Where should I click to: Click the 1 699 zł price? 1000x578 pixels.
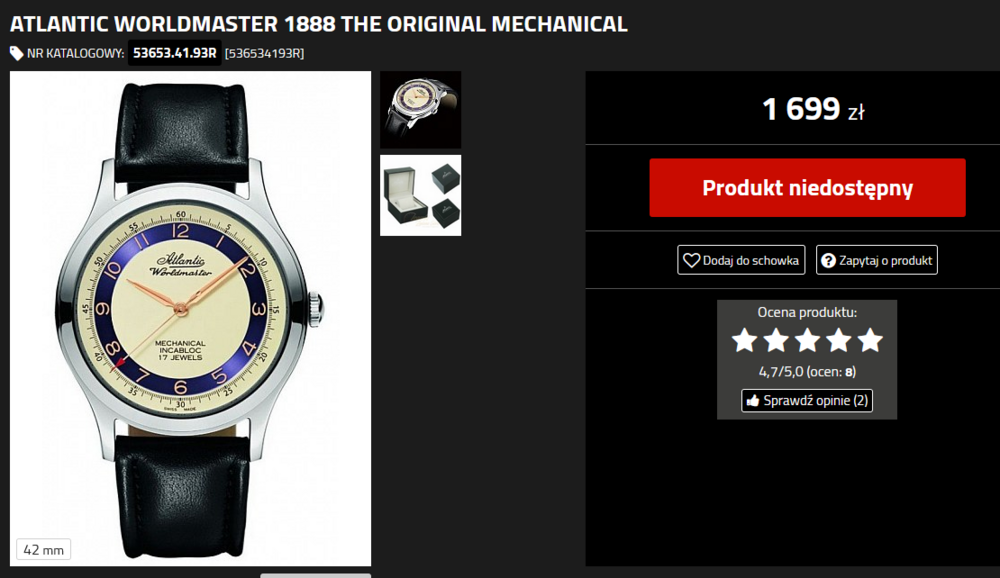tap(813, 109)
